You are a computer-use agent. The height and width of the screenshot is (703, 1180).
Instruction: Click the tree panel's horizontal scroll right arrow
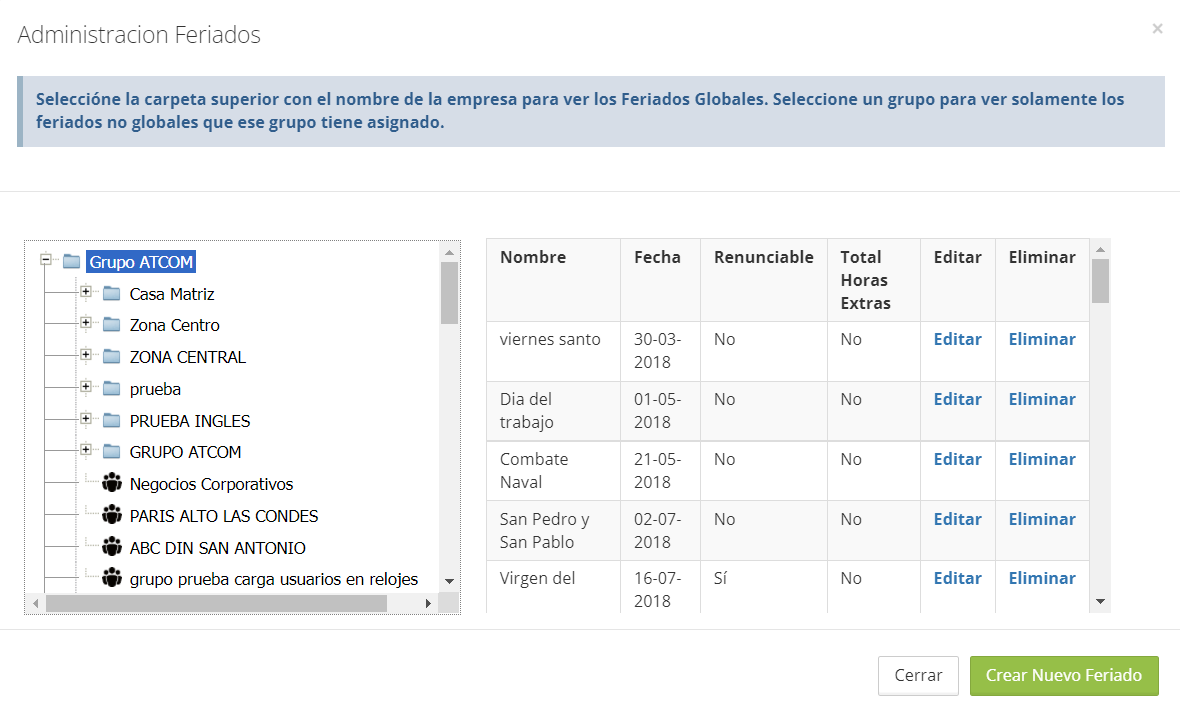pyautogui.click(x=428, y=603)
